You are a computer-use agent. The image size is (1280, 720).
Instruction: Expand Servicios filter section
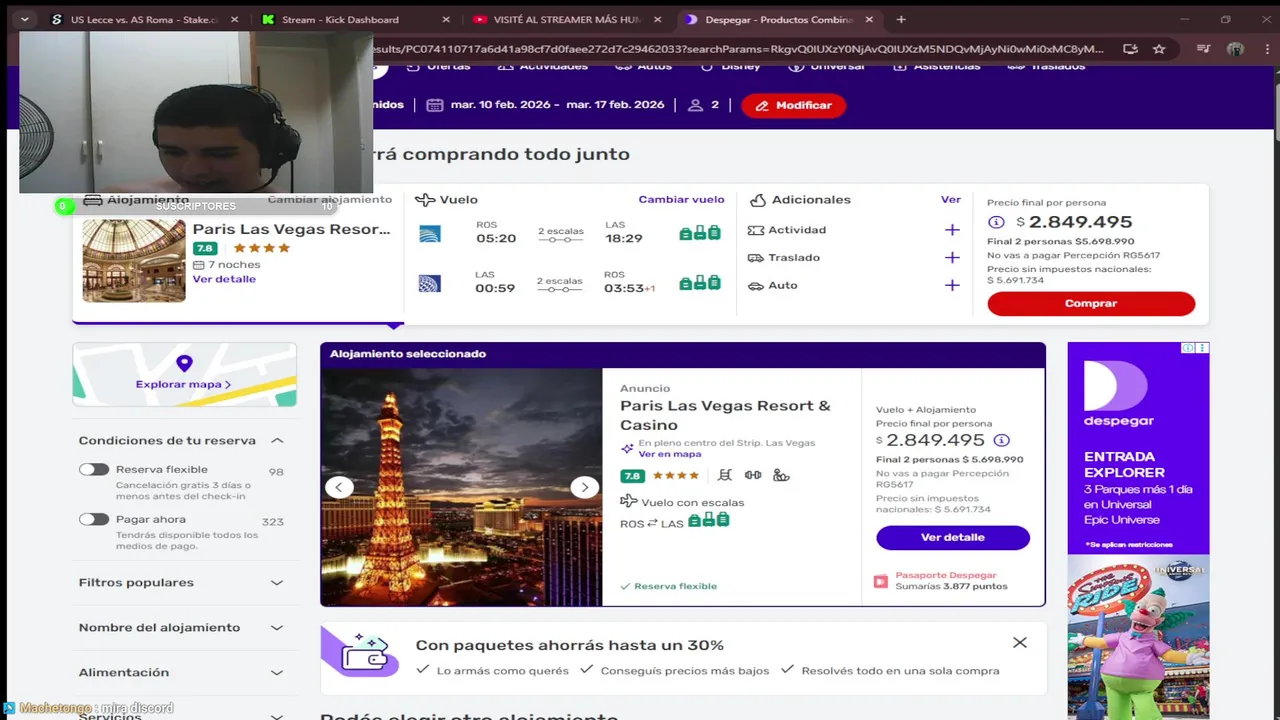coord(277,716)
